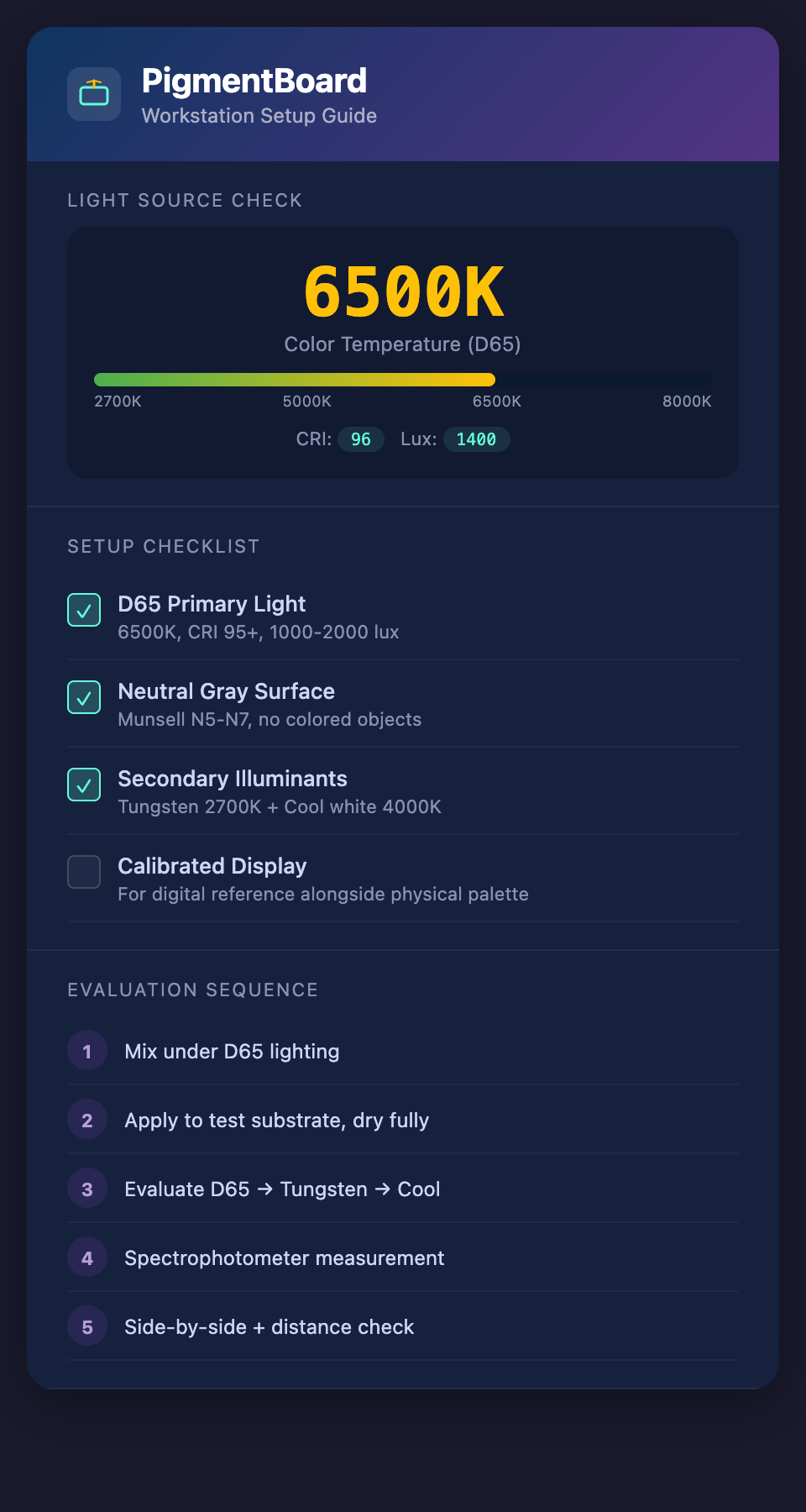The height and width of the screenshot is (1512, 806).
Task: Check the Calibrated Display checkbox
Action: [84, 872]
